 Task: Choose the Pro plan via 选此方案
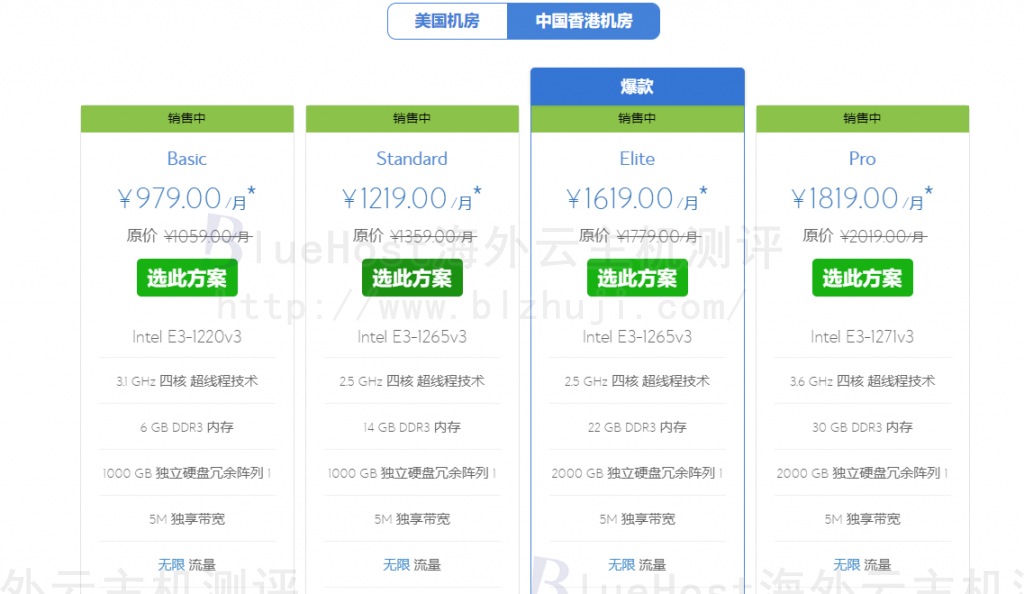[x=862, y=278]
